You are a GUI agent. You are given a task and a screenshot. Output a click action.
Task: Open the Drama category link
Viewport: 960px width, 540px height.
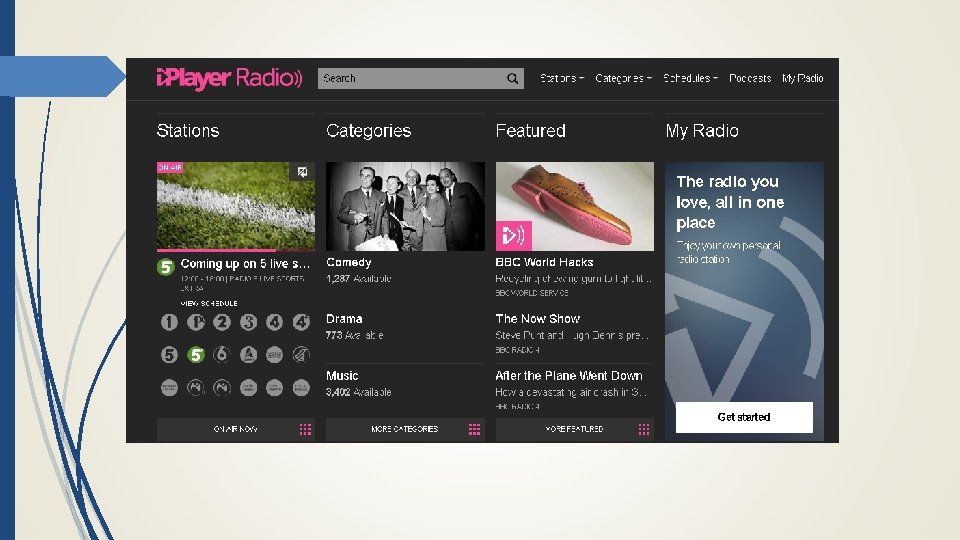point(344,319)
